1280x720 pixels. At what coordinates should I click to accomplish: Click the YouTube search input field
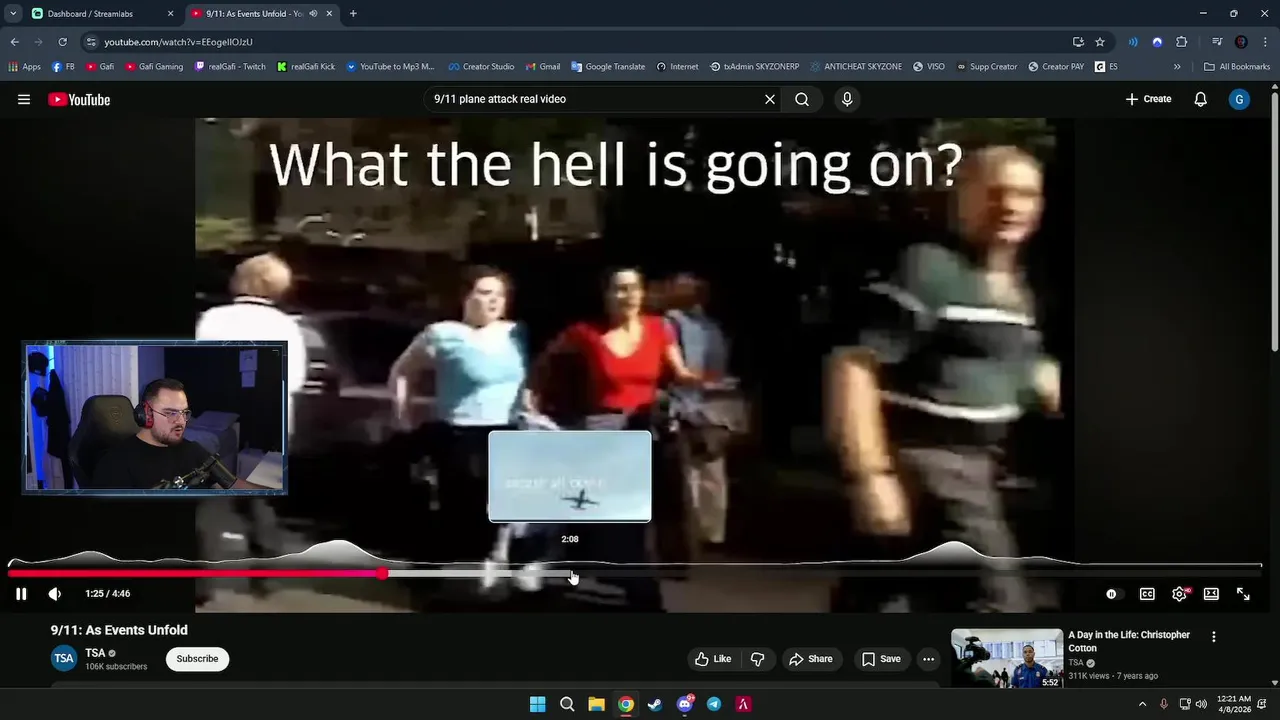[594, 99]
